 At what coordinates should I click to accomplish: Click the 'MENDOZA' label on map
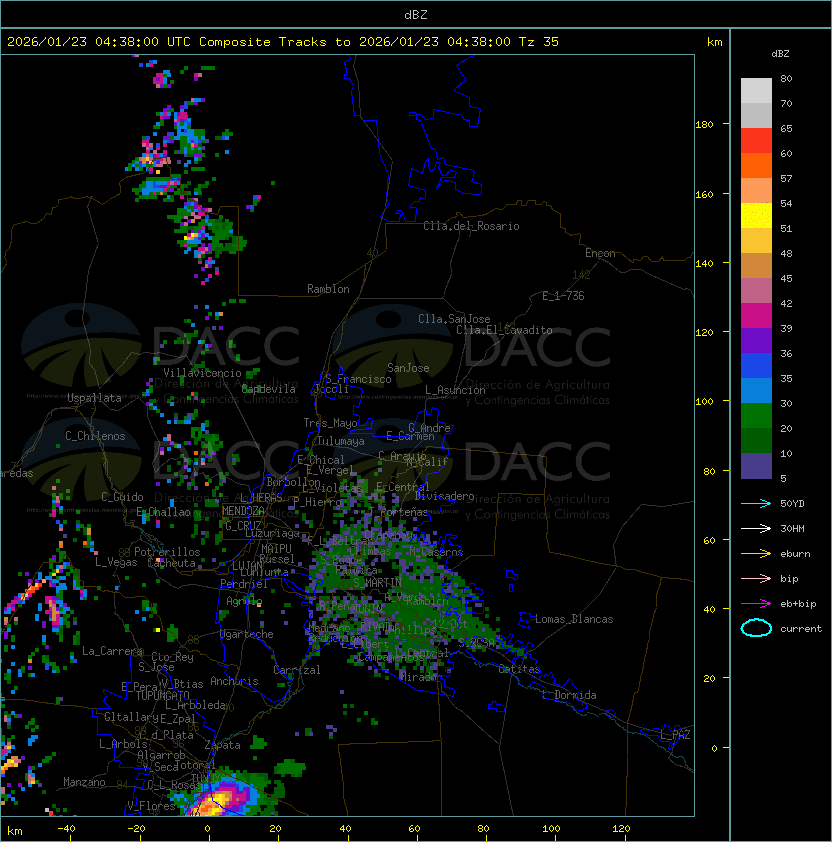pos(243,511)
